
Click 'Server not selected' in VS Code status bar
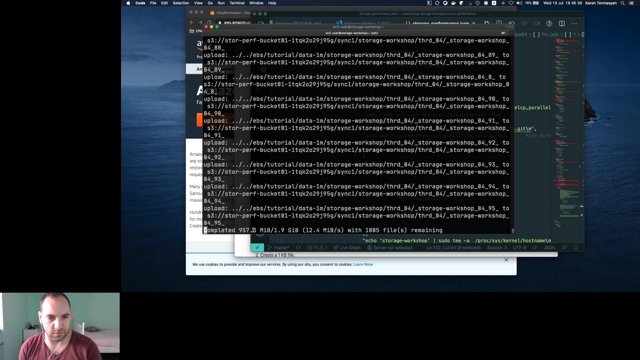click(389, 247)
